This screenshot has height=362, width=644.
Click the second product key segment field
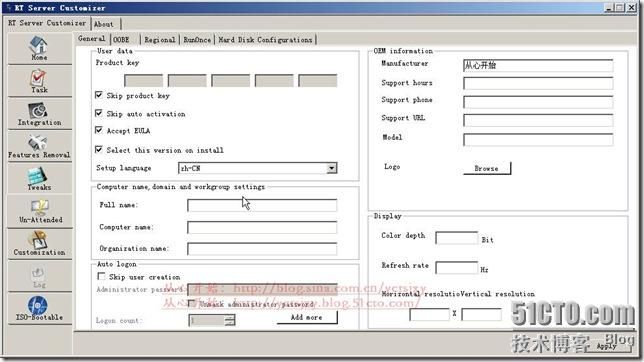(x=187, y=81)
